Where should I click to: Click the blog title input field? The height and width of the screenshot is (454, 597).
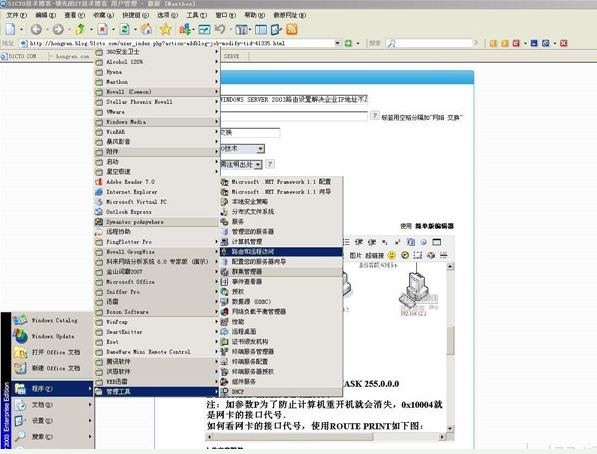click(294, 100)
